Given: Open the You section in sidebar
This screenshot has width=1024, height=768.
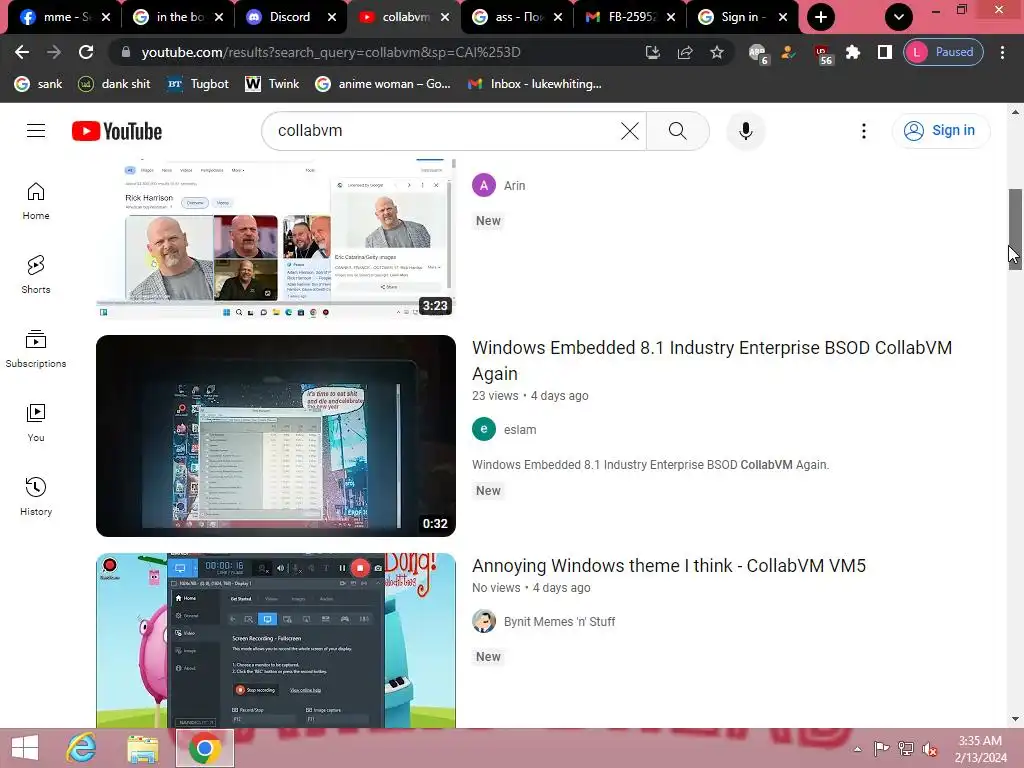Looking at the screenshot, I should pyautogui.click(x=36, y=423).
